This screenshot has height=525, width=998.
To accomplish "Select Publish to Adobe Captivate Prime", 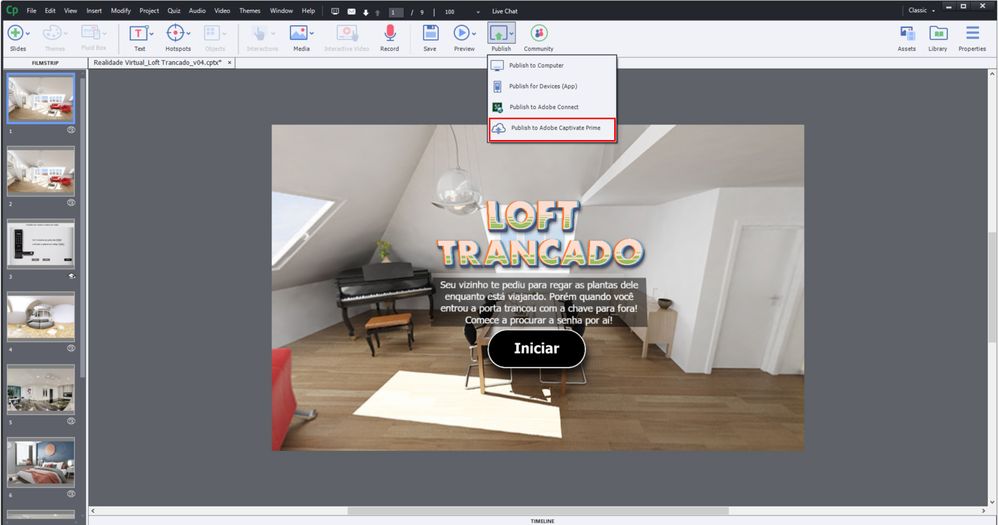I will (x=552, y=129).
